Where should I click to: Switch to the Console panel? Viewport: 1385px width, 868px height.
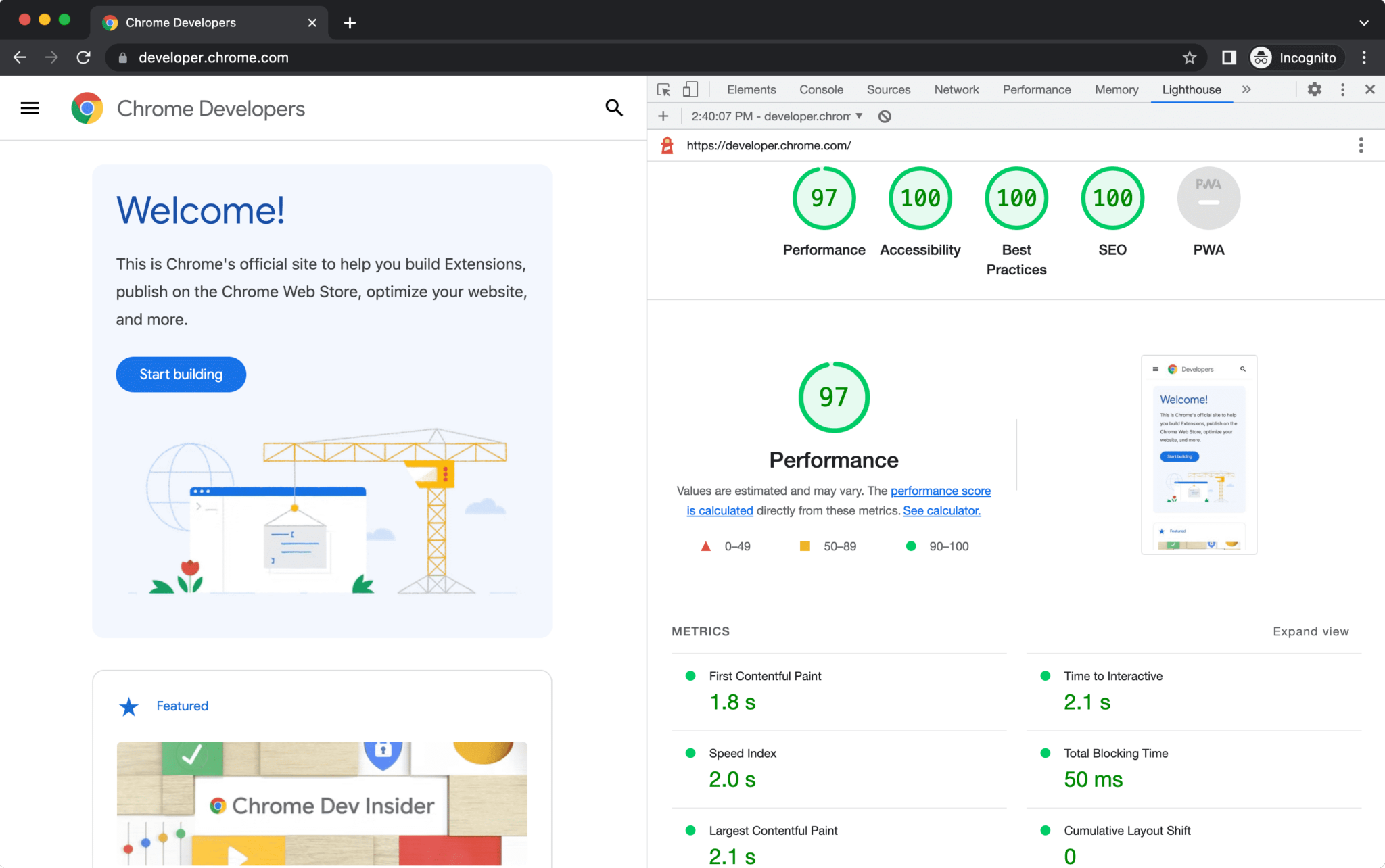coord(821,89)
